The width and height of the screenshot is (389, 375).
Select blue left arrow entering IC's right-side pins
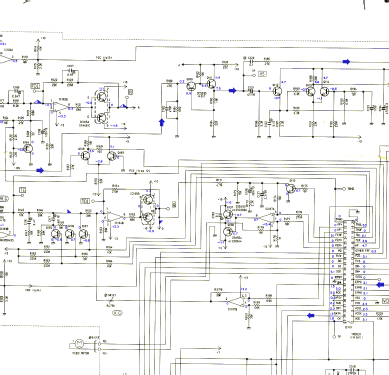380,284
